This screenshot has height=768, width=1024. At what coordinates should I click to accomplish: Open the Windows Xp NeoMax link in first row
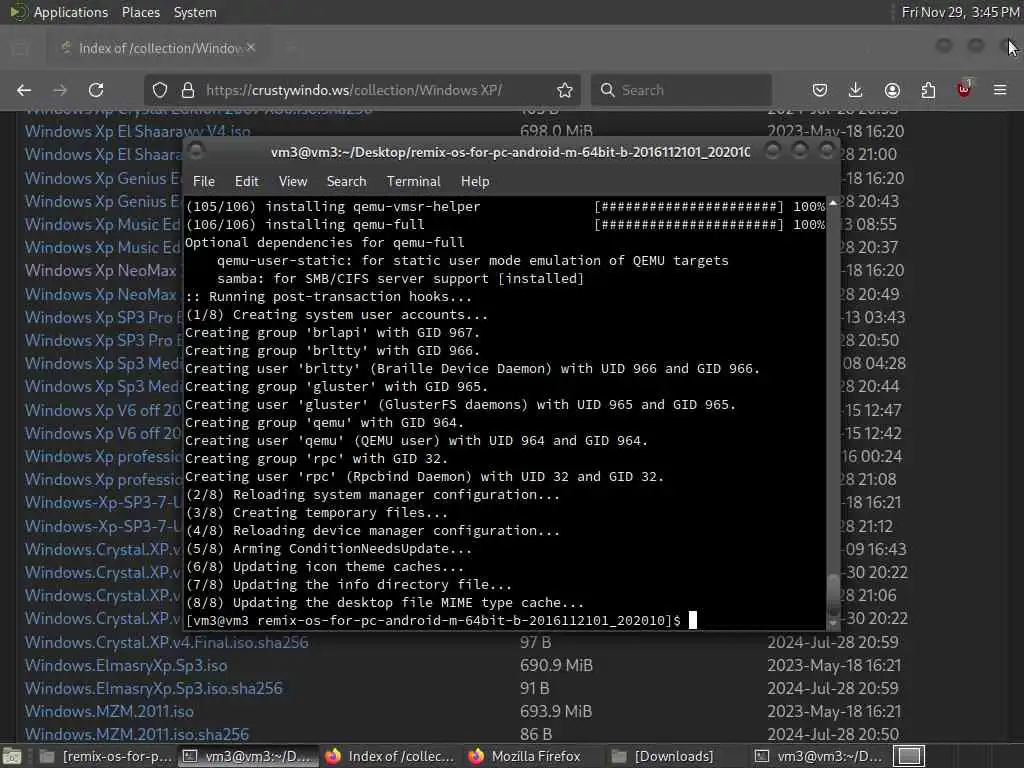(101, 270)
